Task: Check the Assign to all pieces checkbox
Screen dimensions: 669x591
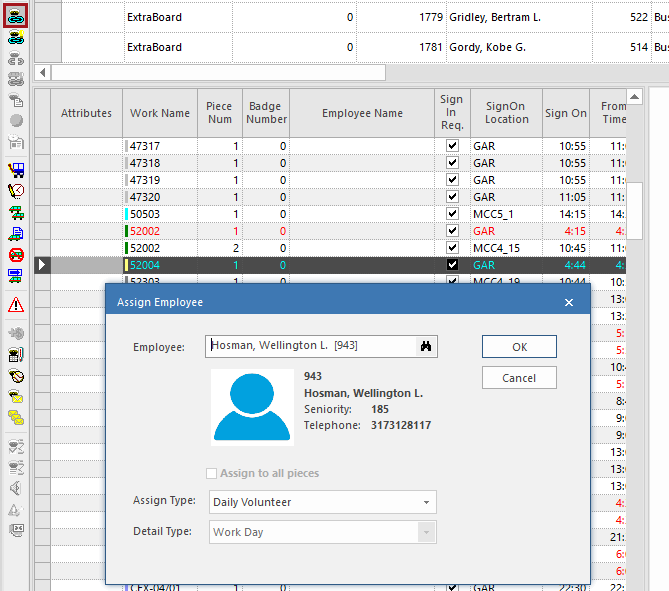Action: pyautogui.click(x=211, y=473)
